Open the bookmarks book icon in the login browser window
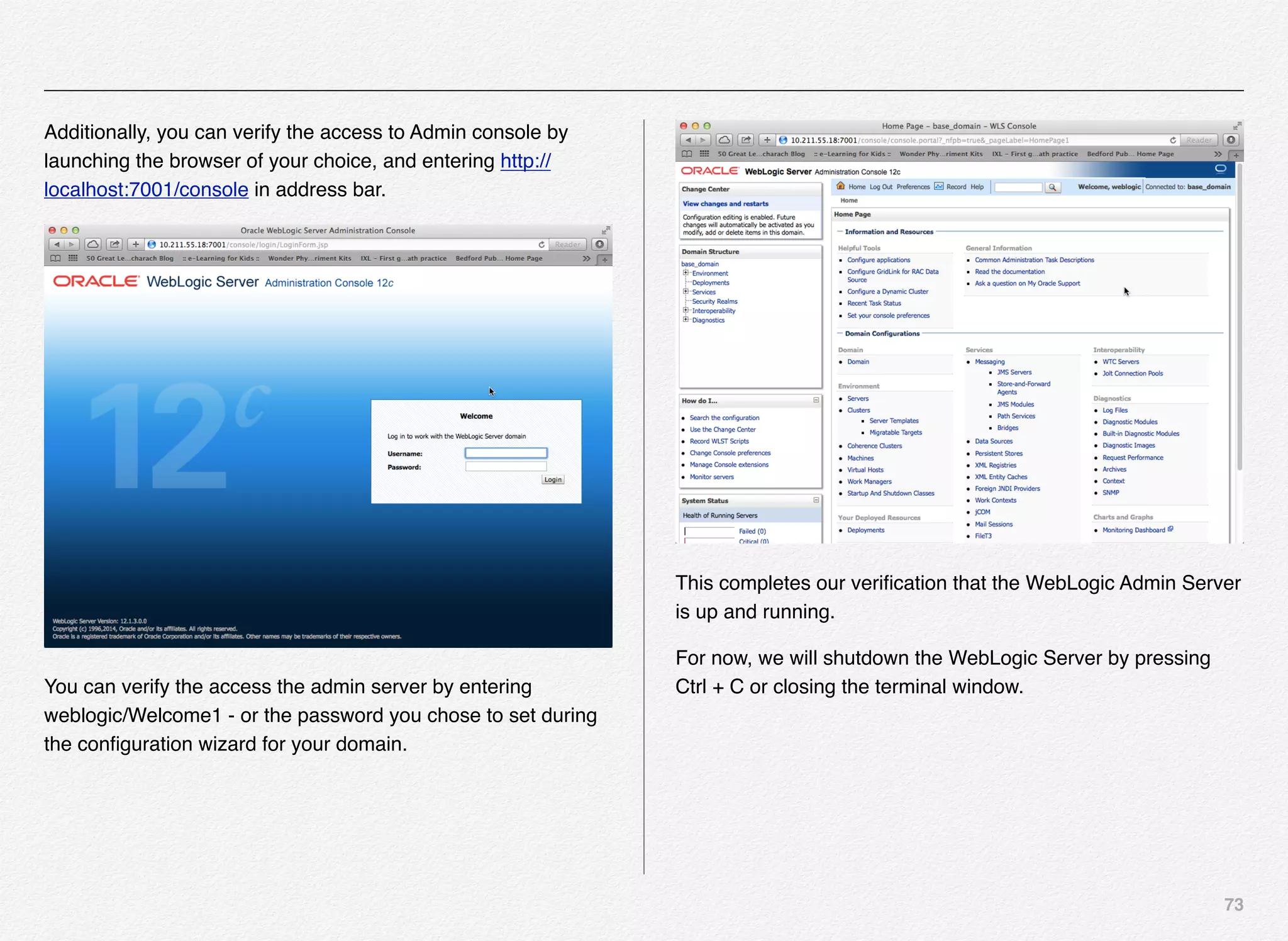 55,259
